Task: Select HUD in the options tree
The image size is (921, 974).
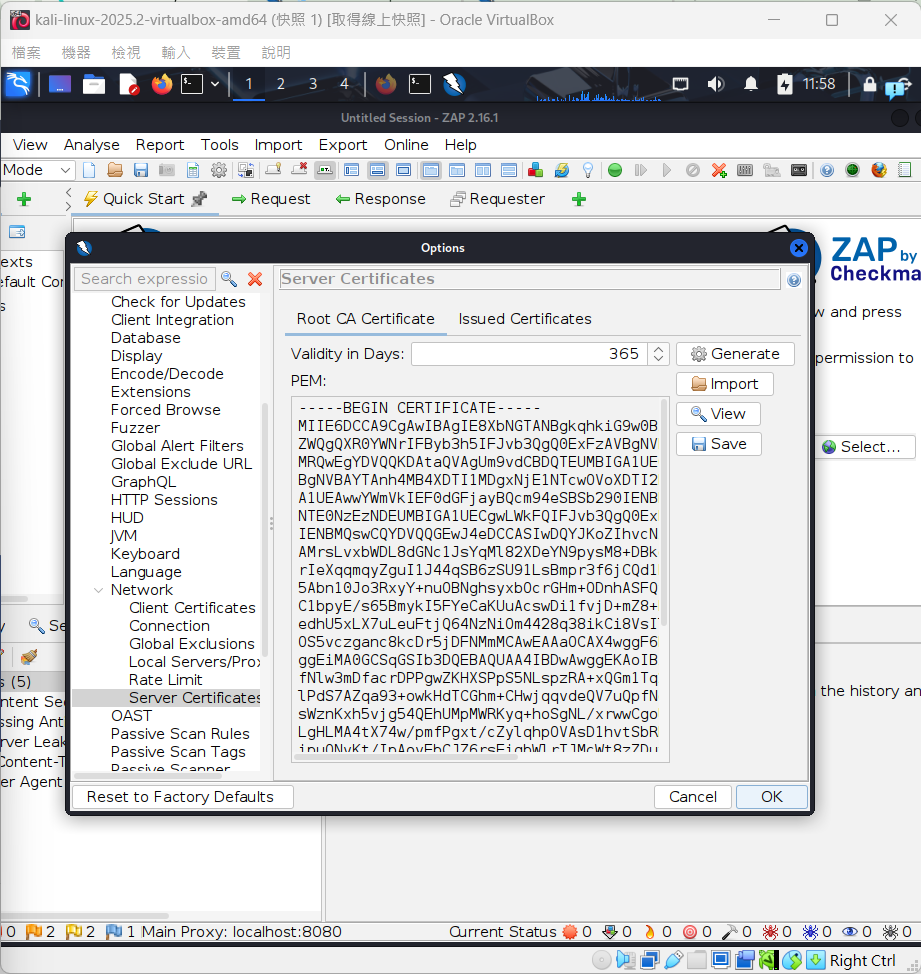Action: (127, 518)
